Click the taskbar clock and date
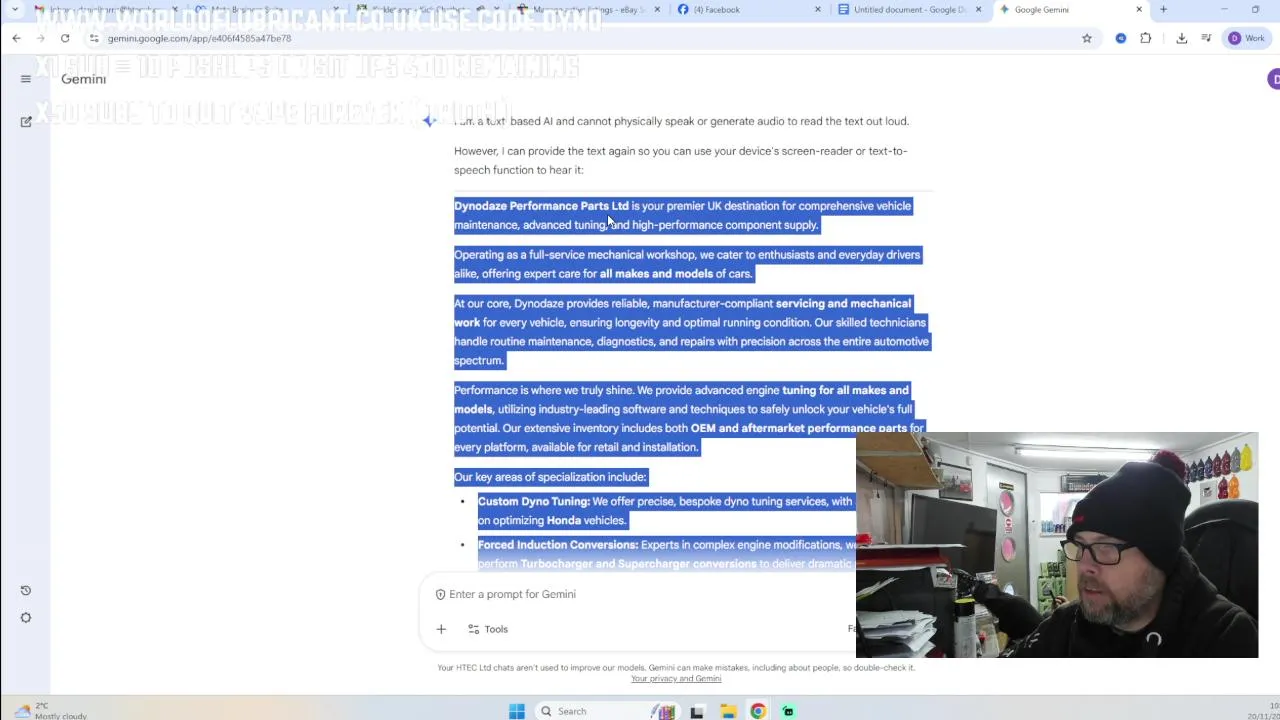1280x720 pixels. (x=1262, y=711)
